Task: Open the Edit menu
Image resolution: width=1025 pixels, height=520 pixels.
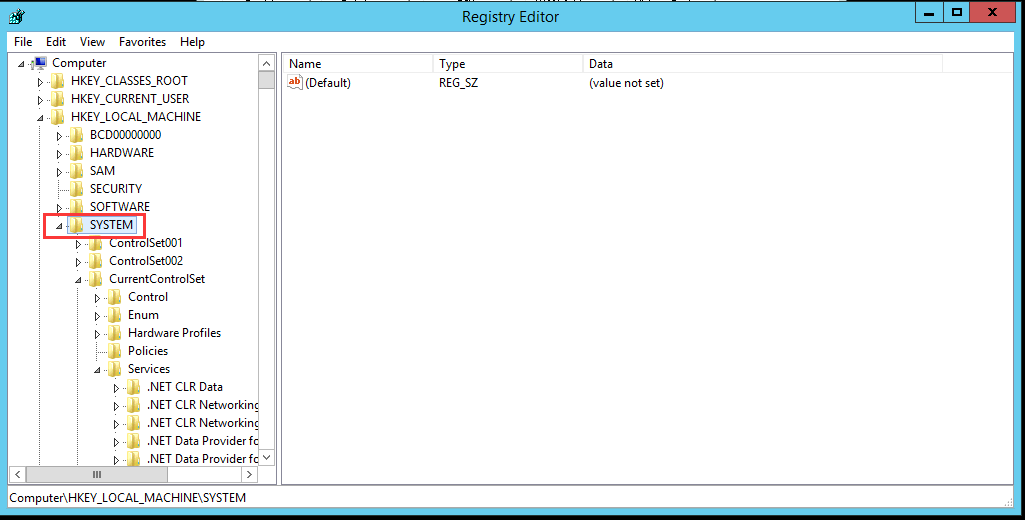Action: click(56, 42)
